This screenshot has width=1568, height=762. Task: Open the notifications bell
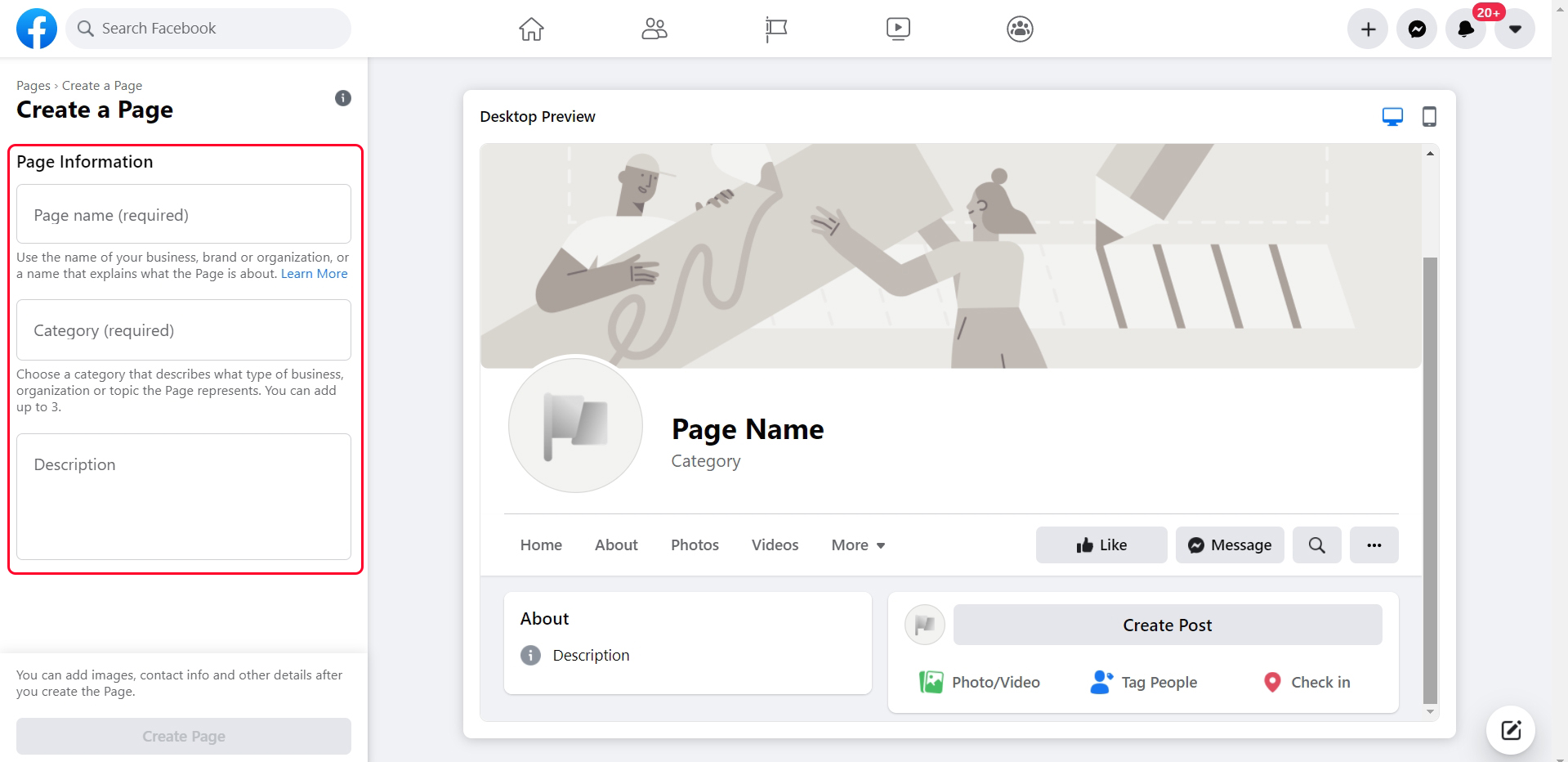(x=1465, y=28)
